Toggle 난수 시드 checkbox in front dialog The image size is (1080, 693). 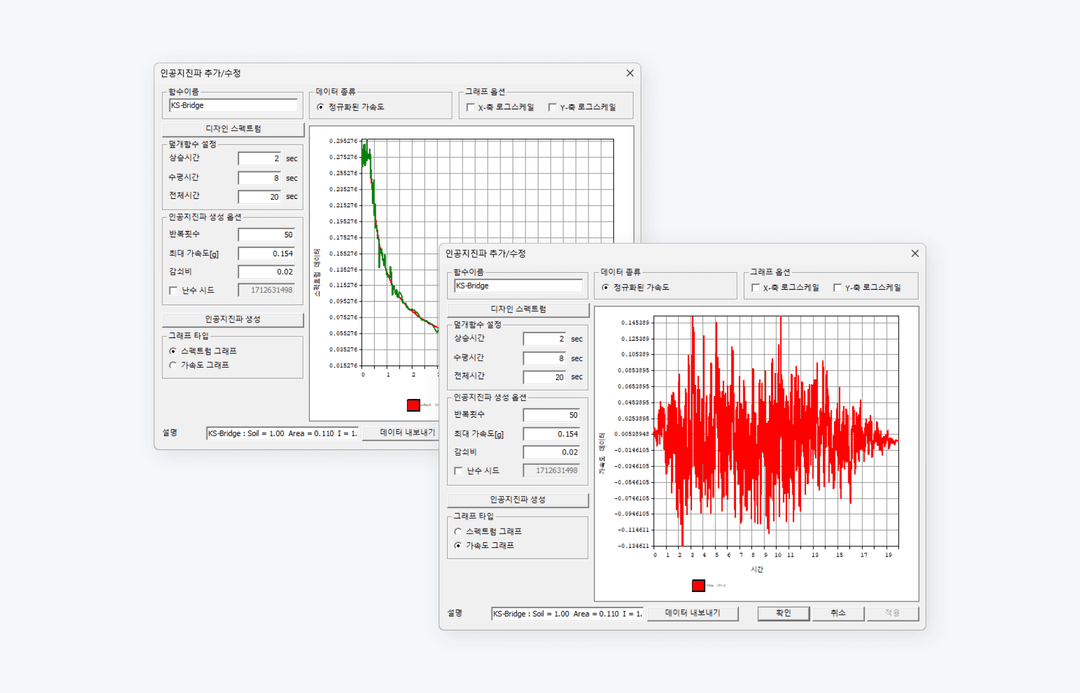458,471
